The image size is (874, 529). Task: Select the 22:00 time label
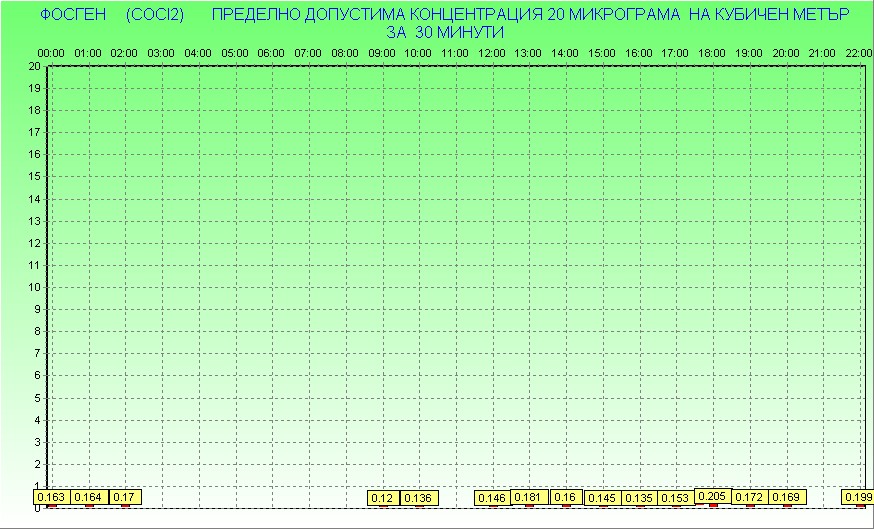point(859,53)
